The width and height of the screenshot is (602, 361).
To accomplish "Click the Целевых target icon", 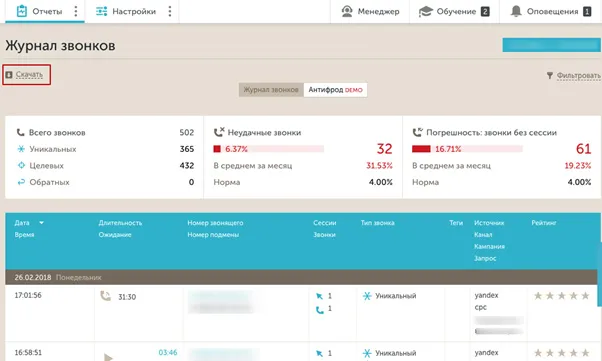I will (x=21, y=166).
